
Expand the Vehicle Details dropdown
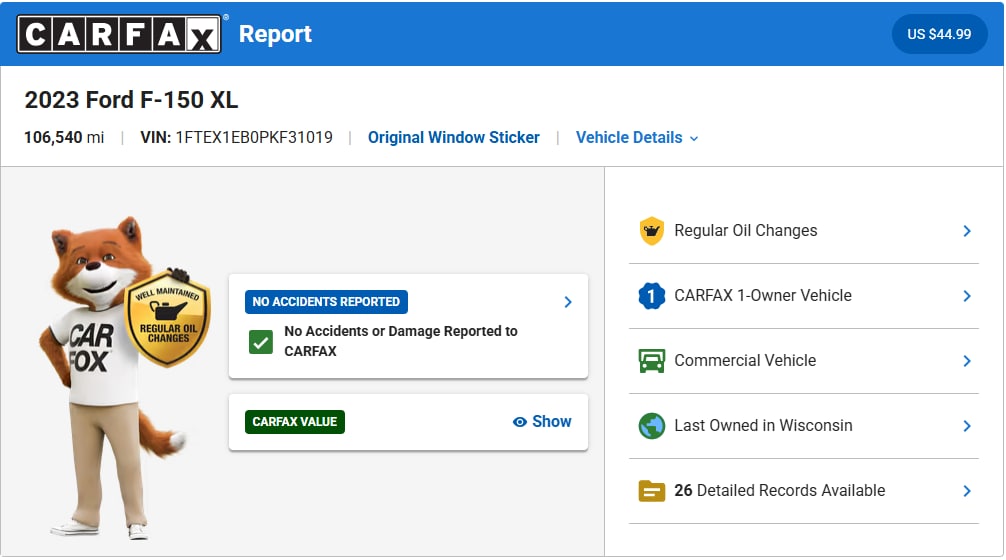pyautogui.click(x=636, y=137)
